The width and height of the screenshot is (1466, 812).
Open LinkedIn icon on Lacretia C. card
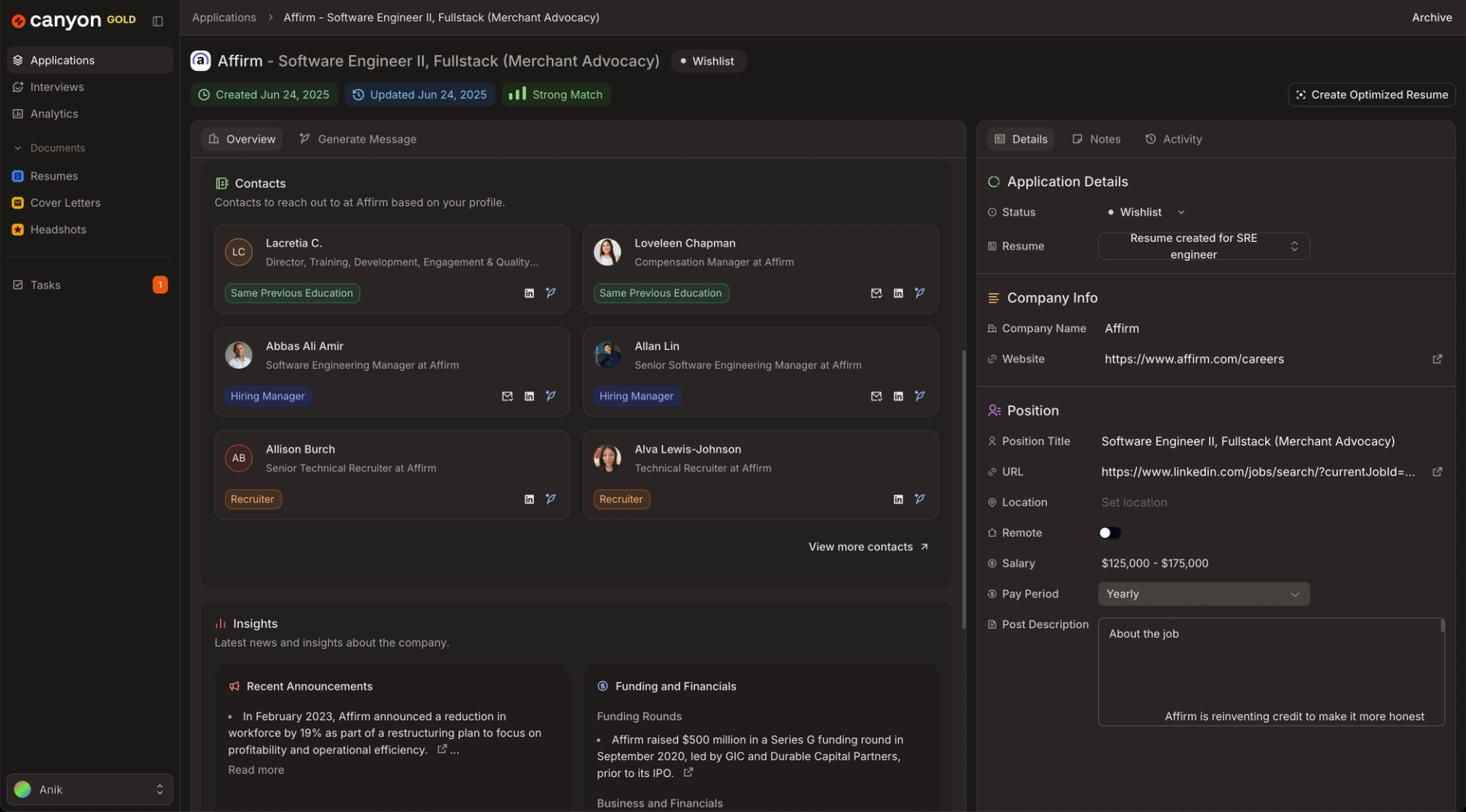coord(529,293)
